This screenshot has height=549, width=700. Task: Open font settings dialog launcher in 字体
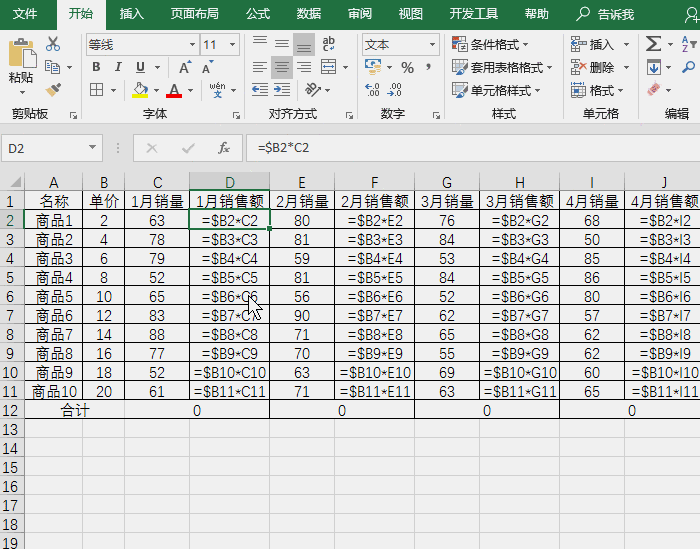(236, 116)
